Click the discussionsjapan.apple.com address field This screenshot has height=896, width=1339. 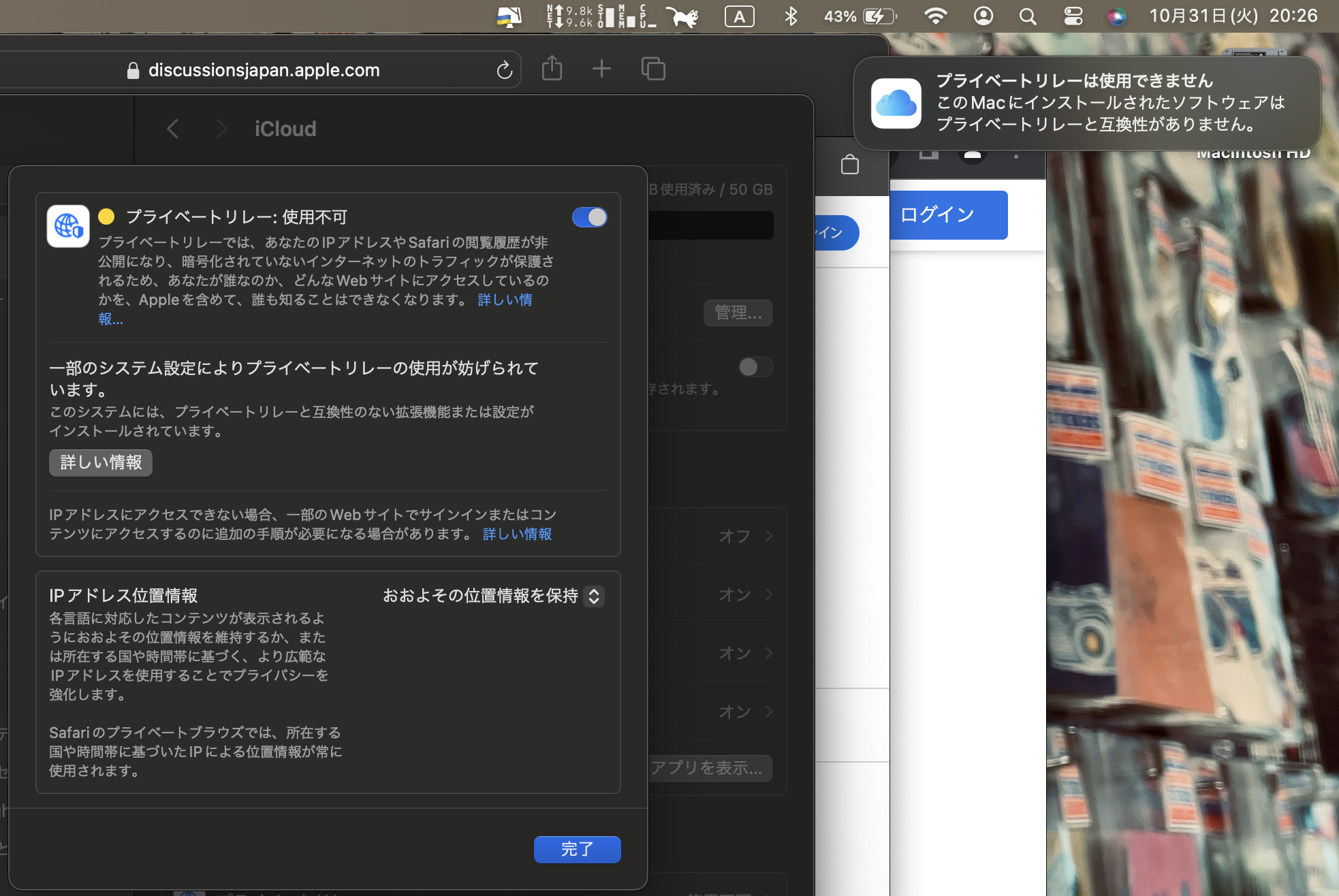[x=264, y=70]
